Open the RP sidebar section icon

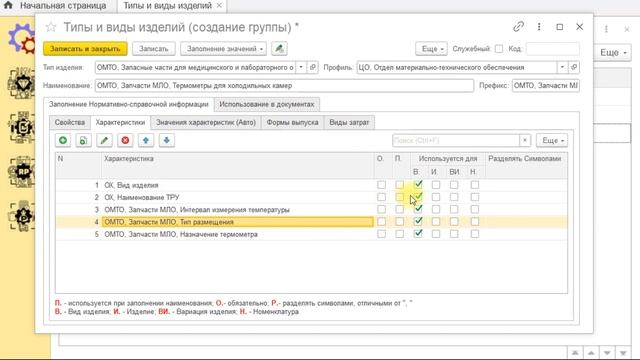pyautogui.click(x=22, y=172)
